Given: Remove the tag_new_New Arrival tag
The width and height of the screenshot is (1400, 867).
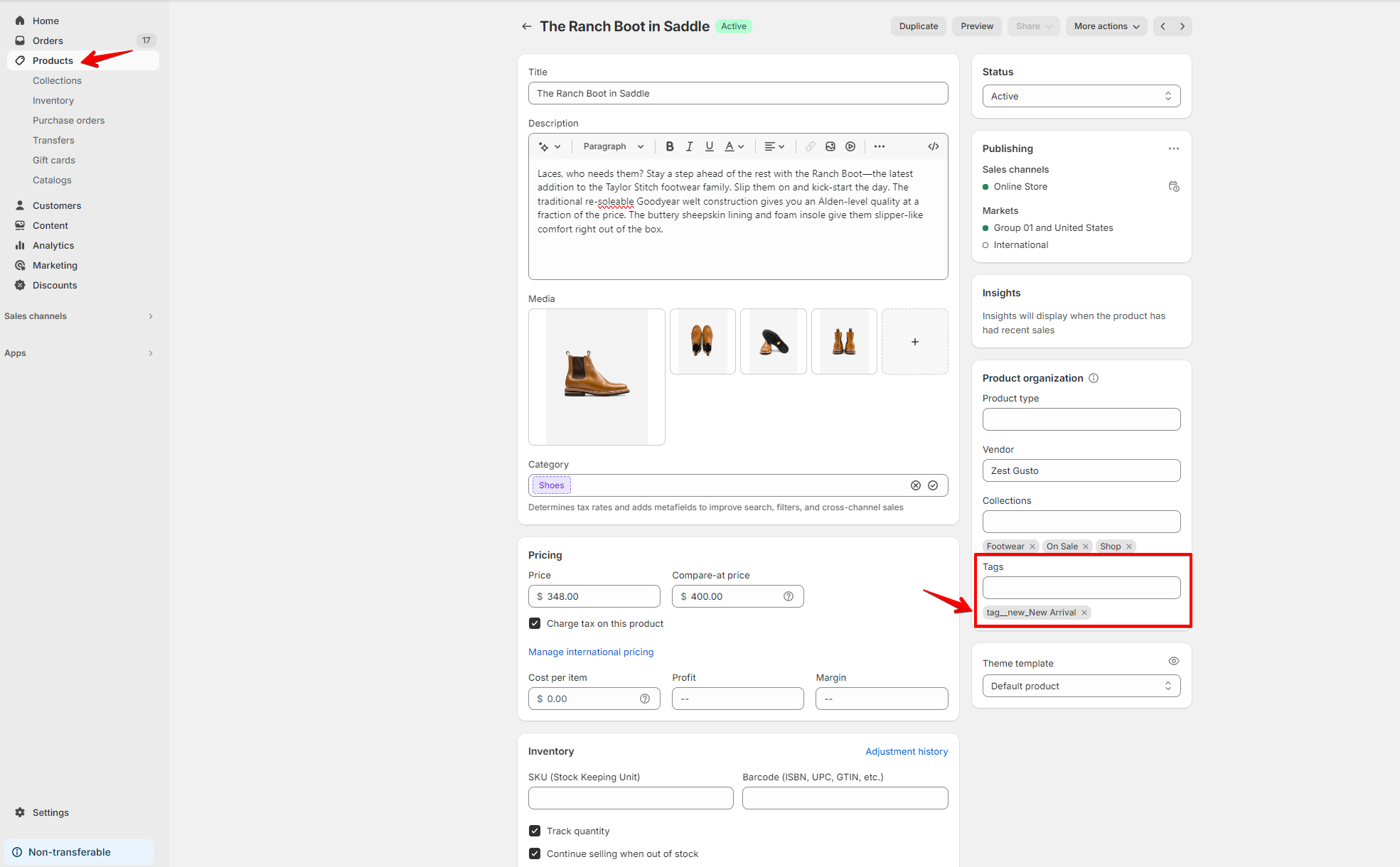Looking at the screenshot, I should tap(1084, 613).
